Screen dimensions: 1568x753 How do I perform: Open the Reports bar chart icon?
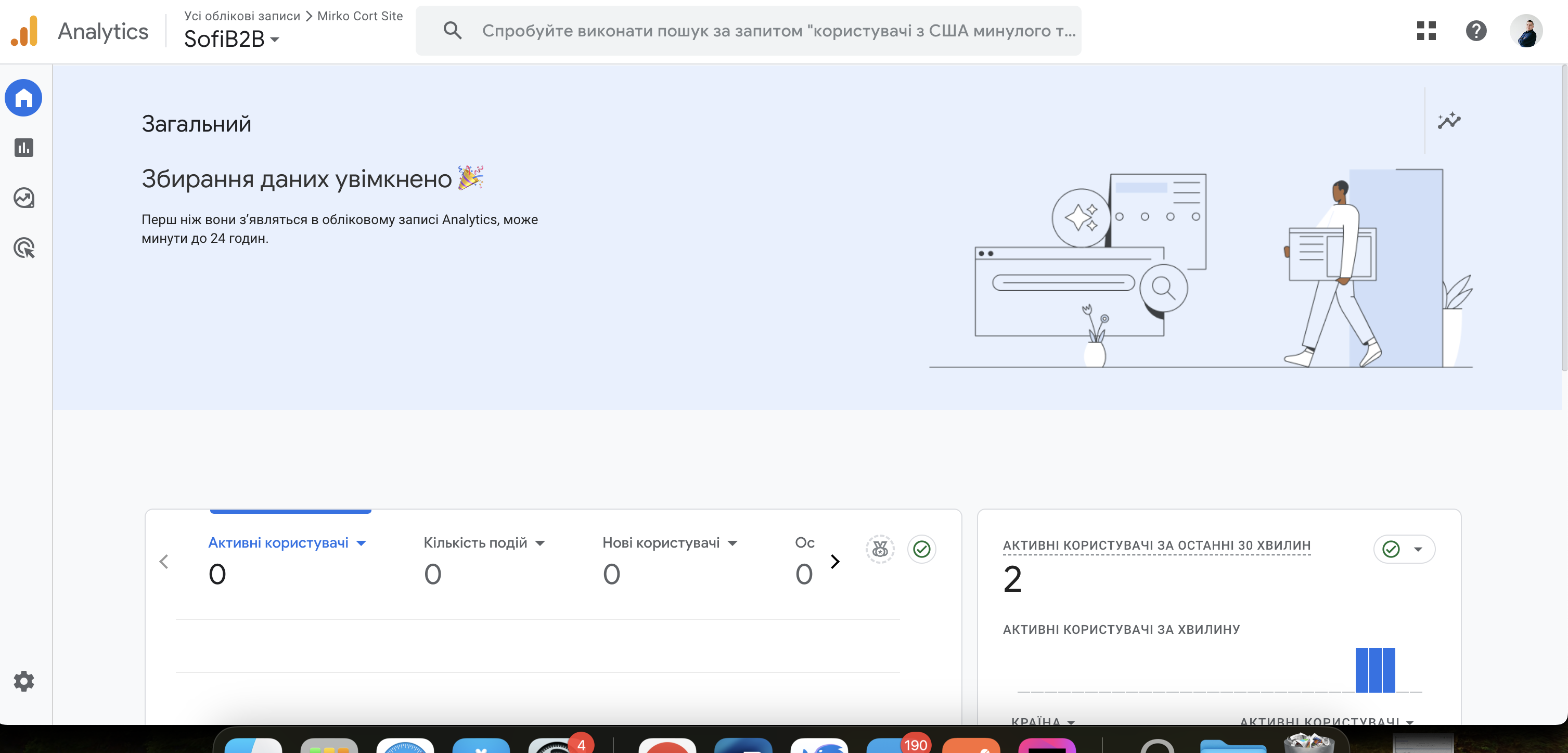click(24, 148)
